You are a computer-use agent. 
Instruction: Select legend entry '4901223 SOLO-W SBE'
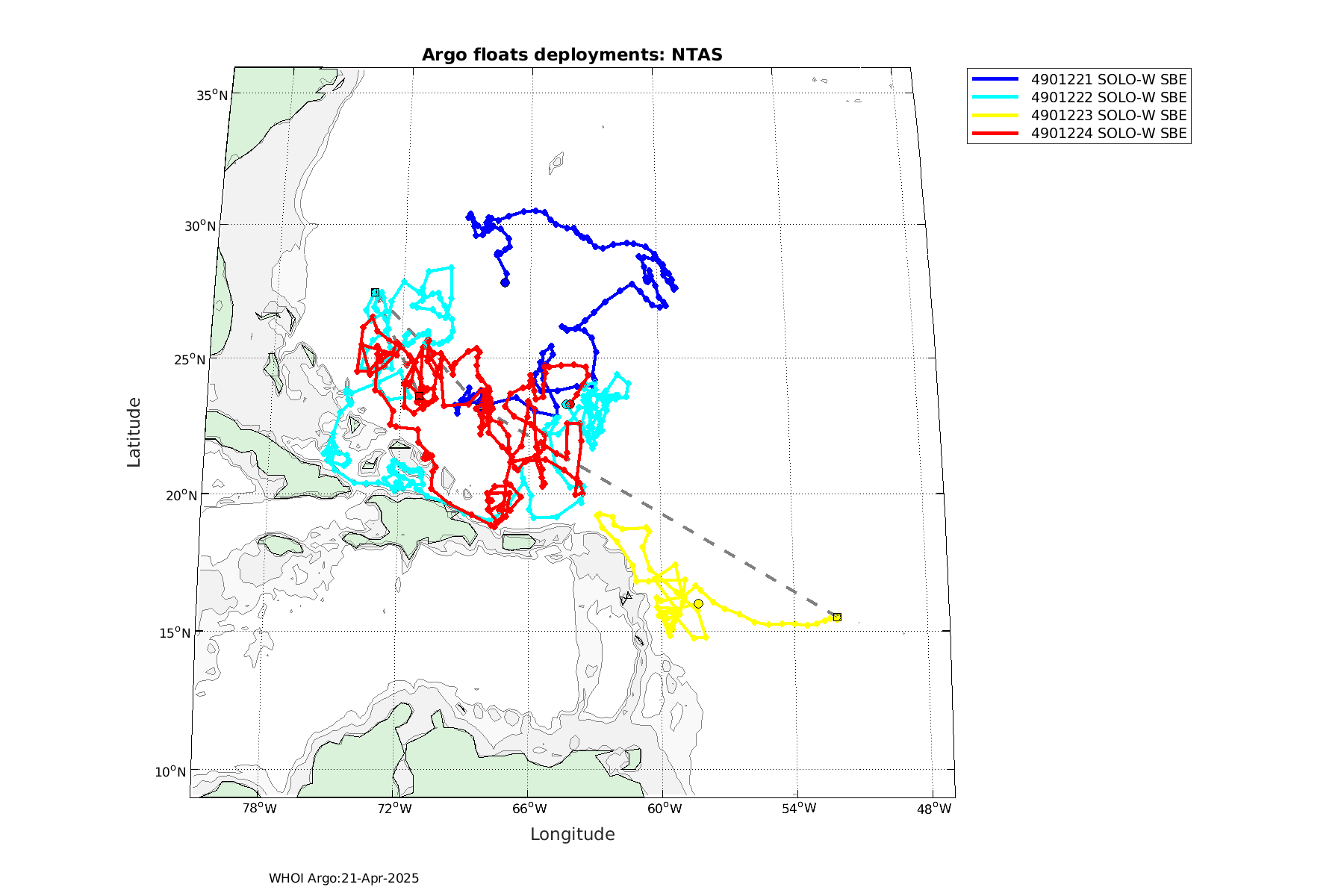click(1109, 115)
